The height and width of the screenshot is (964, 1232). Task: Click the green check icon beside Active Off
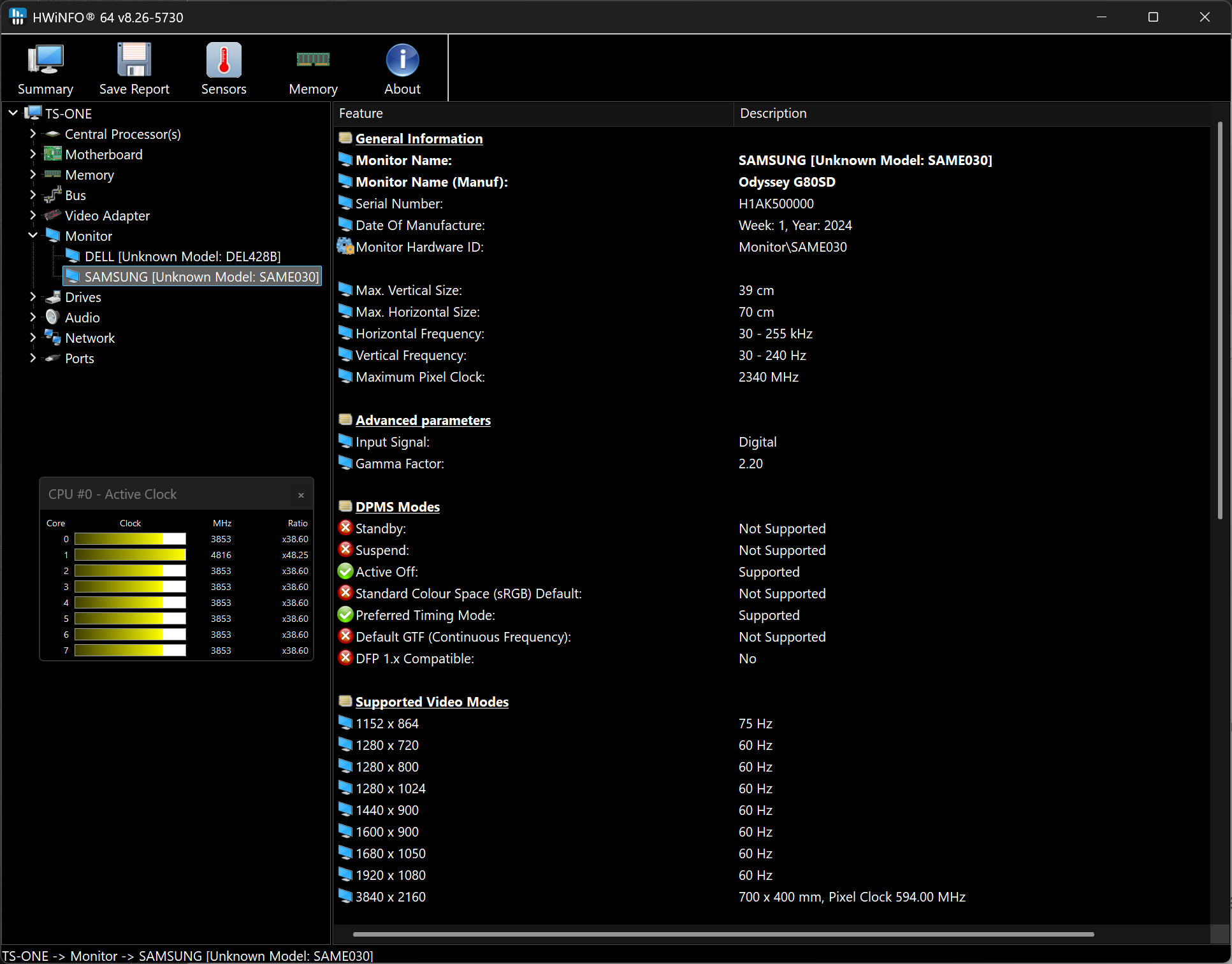[x=345, y=572]
